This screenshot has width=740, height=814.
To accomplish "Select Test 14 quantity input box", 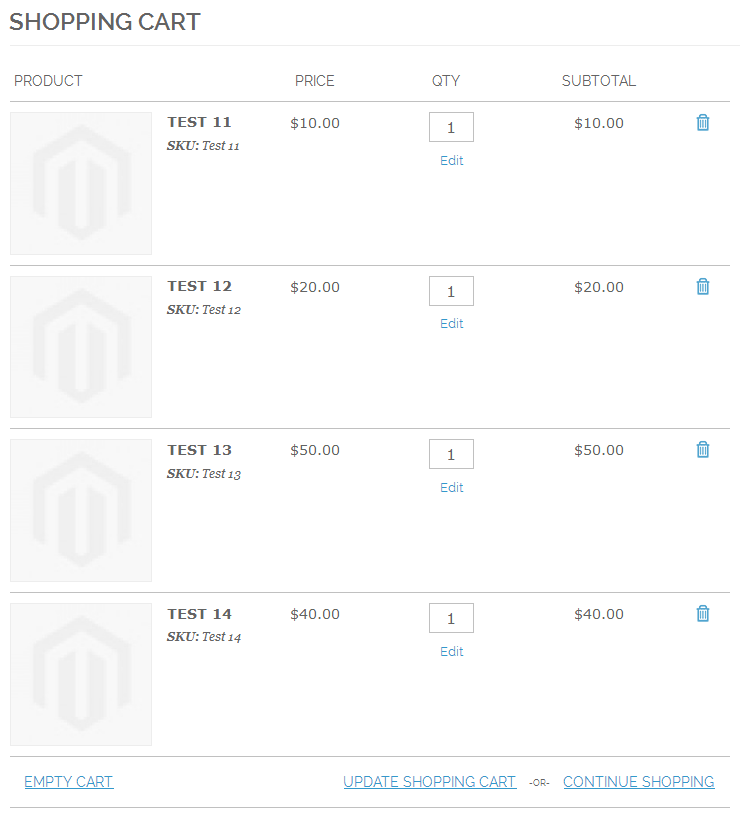I will coord(451,618).
